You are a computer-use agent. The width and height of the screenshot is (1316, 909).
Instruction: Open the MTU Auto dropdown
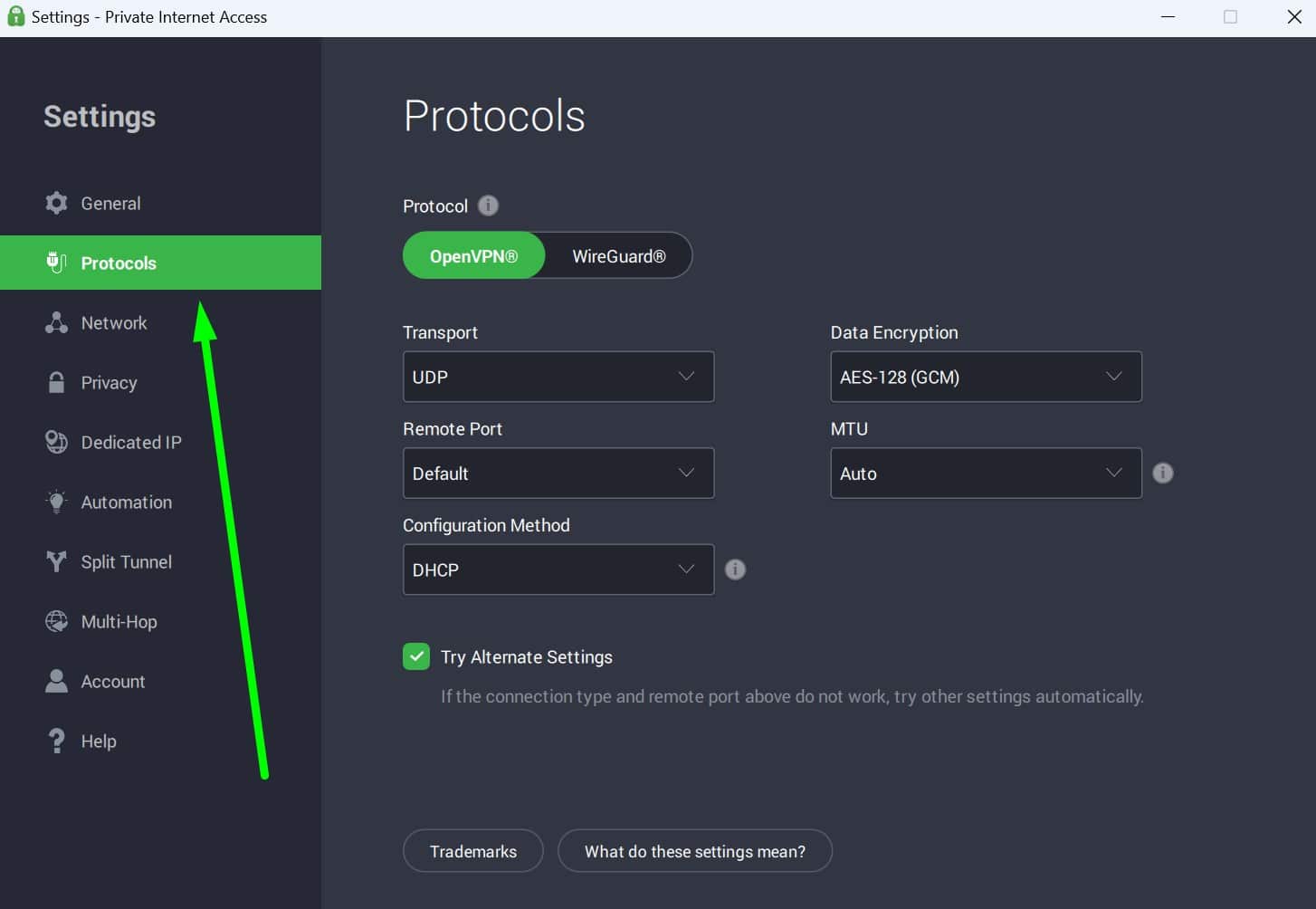click(987, 473)
